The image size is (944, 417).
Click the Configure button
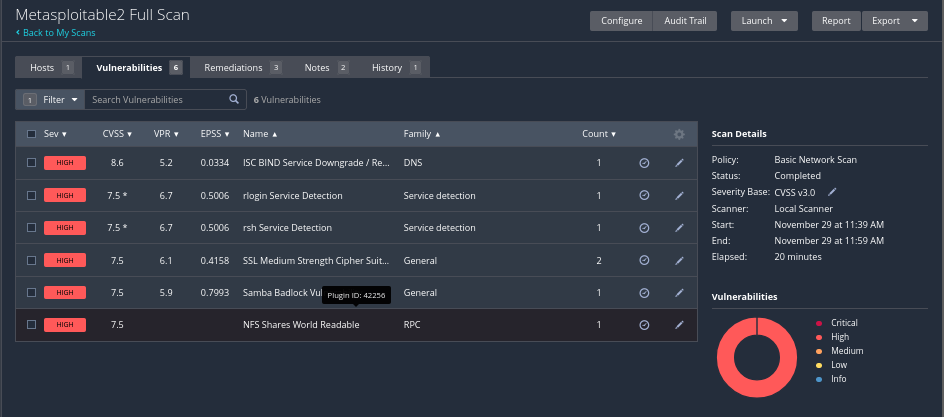[x=621, y=20]
